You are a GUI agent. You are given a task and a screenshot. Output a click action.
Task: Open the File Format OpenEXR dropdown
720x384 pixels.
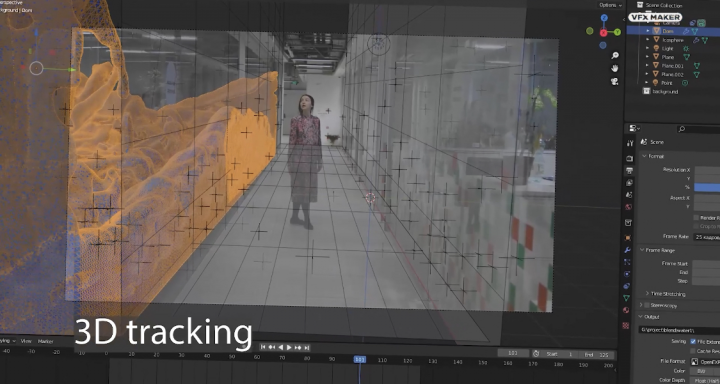[705, 362]
